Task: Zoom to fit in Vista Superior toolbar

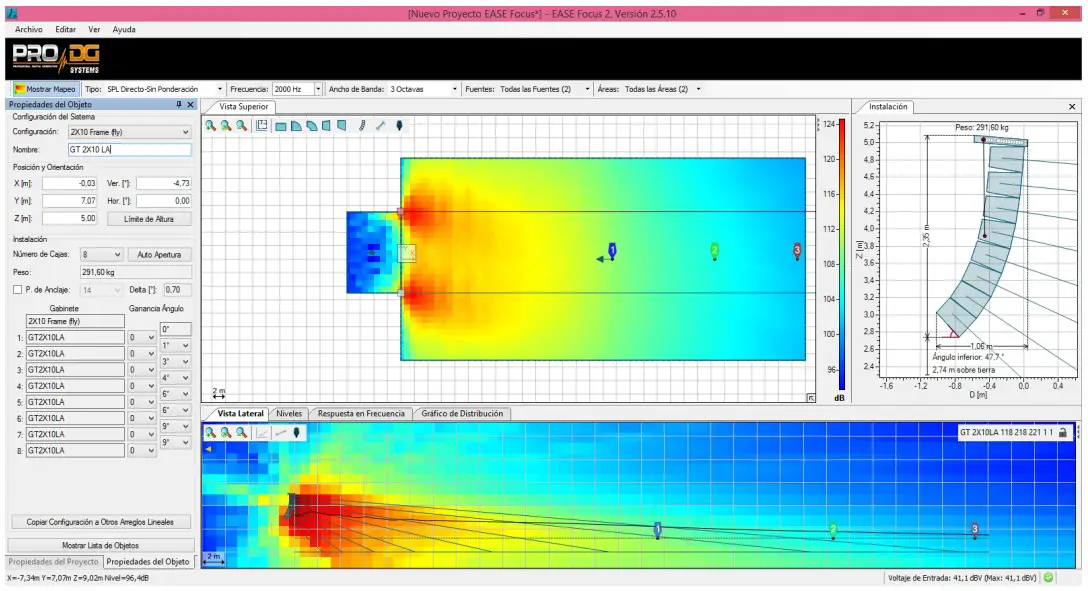Action: 226,126
